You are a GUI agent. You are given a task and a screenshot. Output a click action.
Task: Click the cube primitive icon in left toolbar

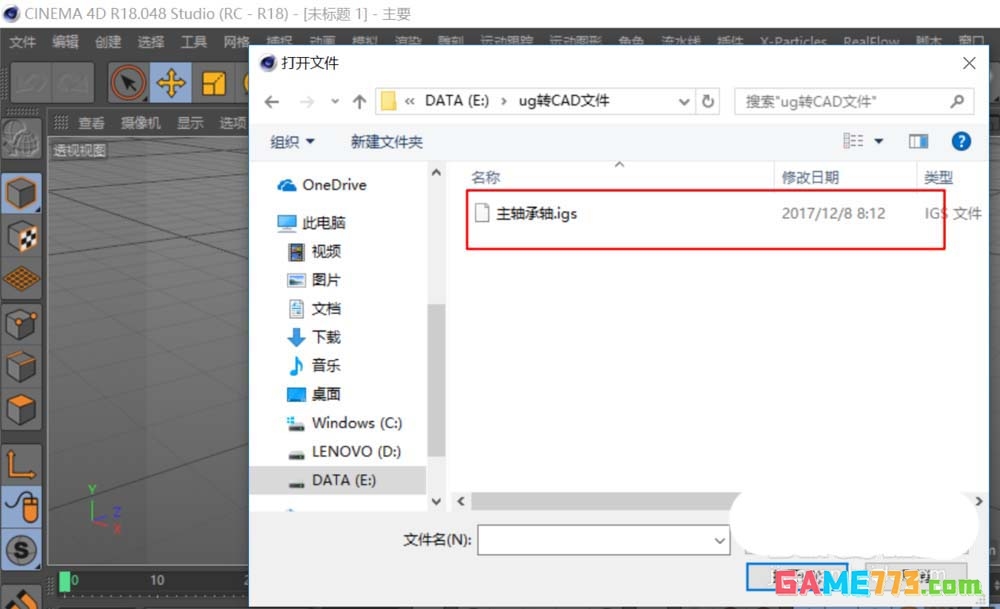22,193
